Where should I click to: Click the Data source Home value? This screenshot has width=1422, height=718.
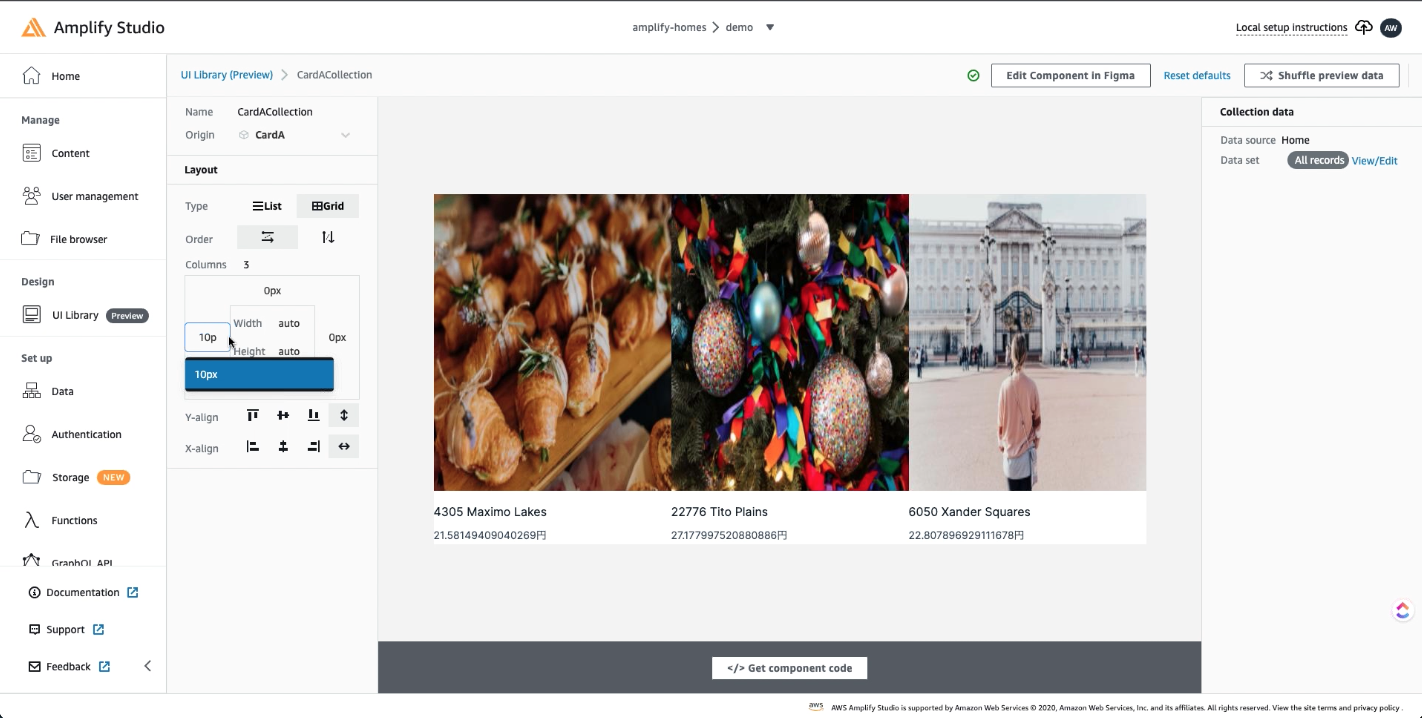(x=1295, y=140)
